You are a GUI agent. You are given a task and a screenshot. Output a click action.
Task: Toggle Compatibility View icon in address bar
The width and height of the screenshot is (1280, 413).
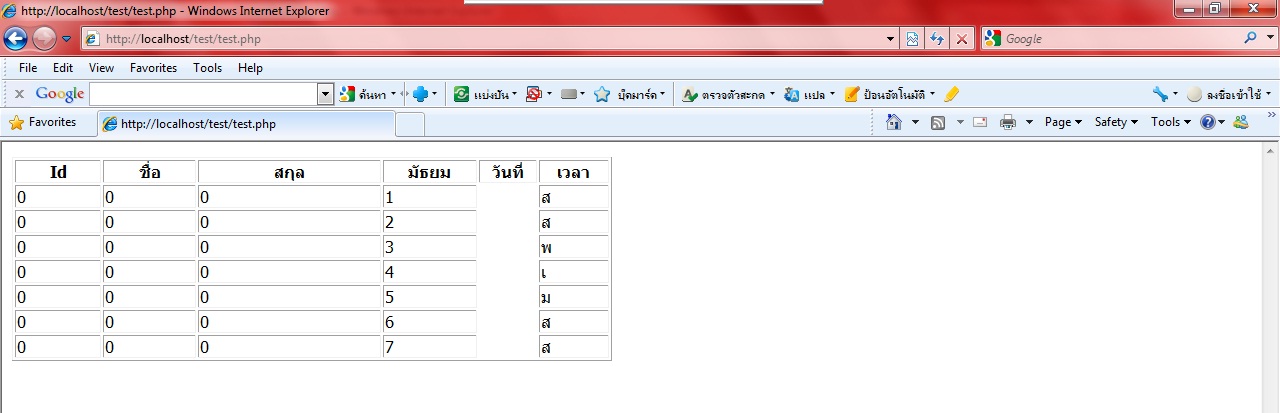(x=913, y=39)
